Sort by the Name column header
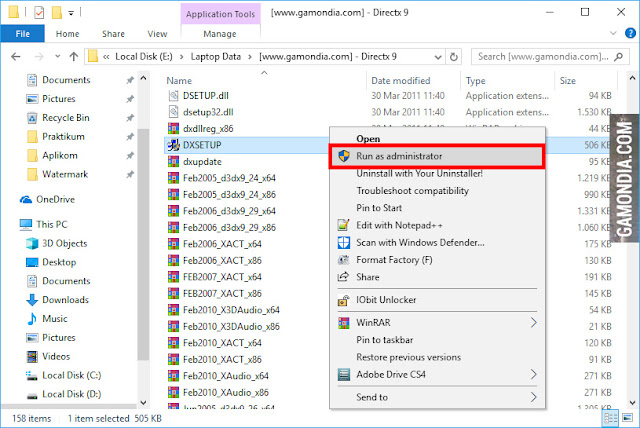This screenshot has height=428, width=640. [179, 81]
